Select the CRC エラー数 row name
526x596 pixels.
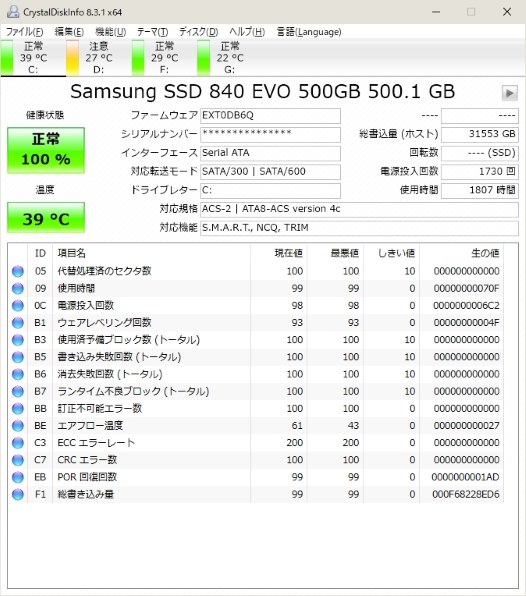click(x=87, y=460)
